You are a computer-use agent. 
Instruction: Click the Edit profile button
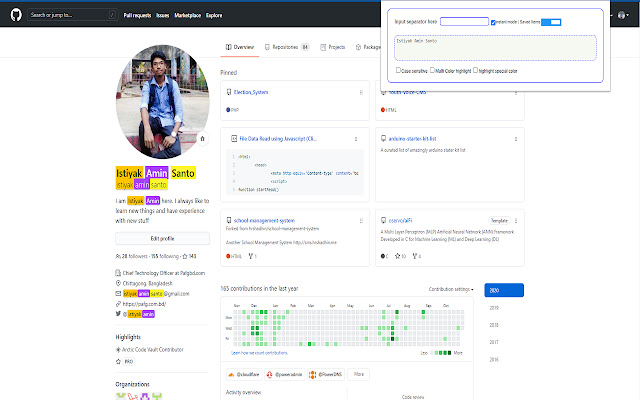coord(161,239)
